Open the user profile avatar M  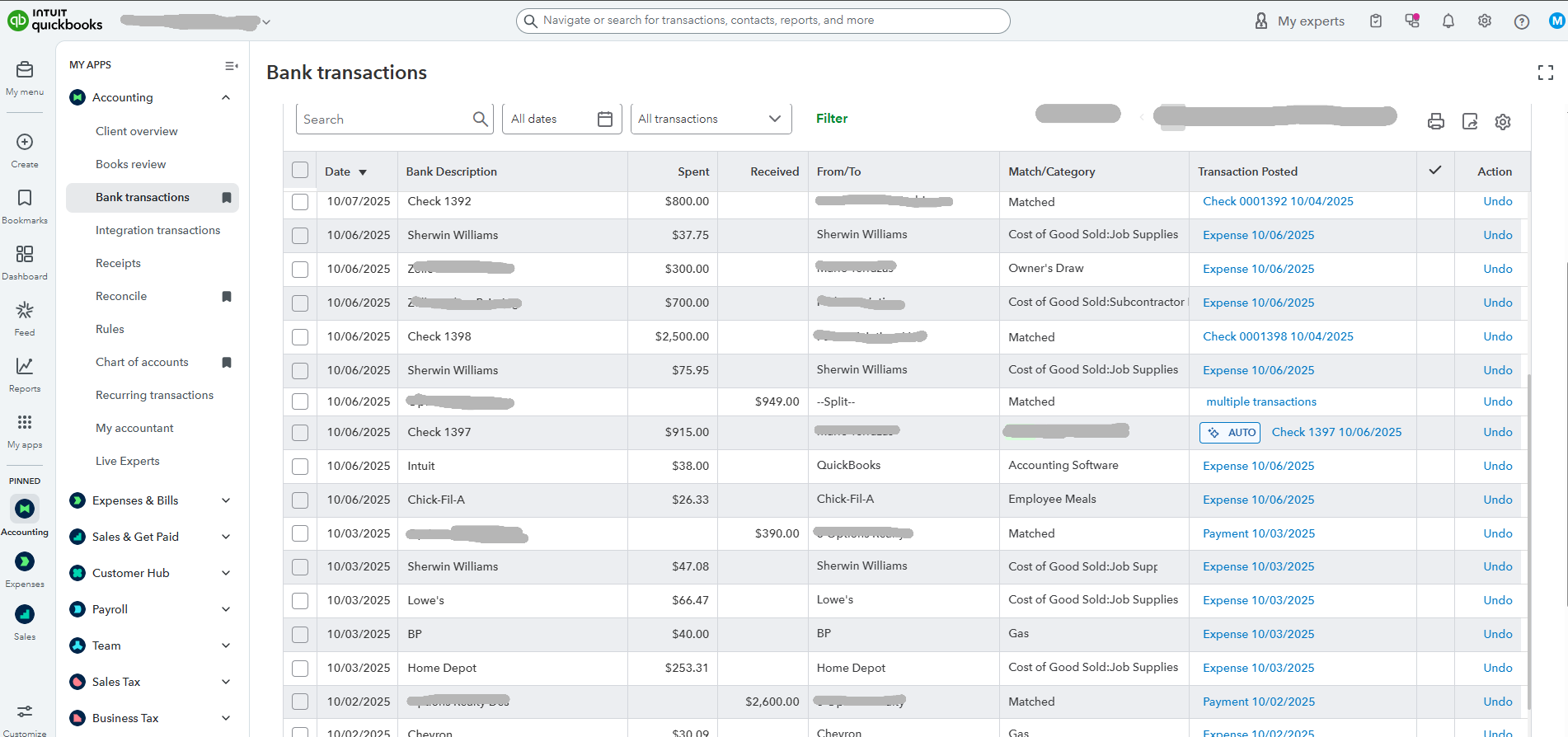pos(1557,21)
